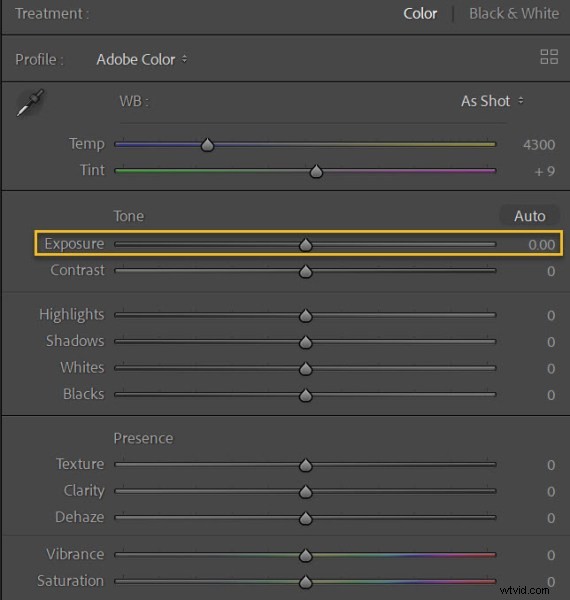Image resolution: width=570 pixels, height=600 pixels.
Task: Open the profile browser grid icon
Action: [x=549, y=57]
